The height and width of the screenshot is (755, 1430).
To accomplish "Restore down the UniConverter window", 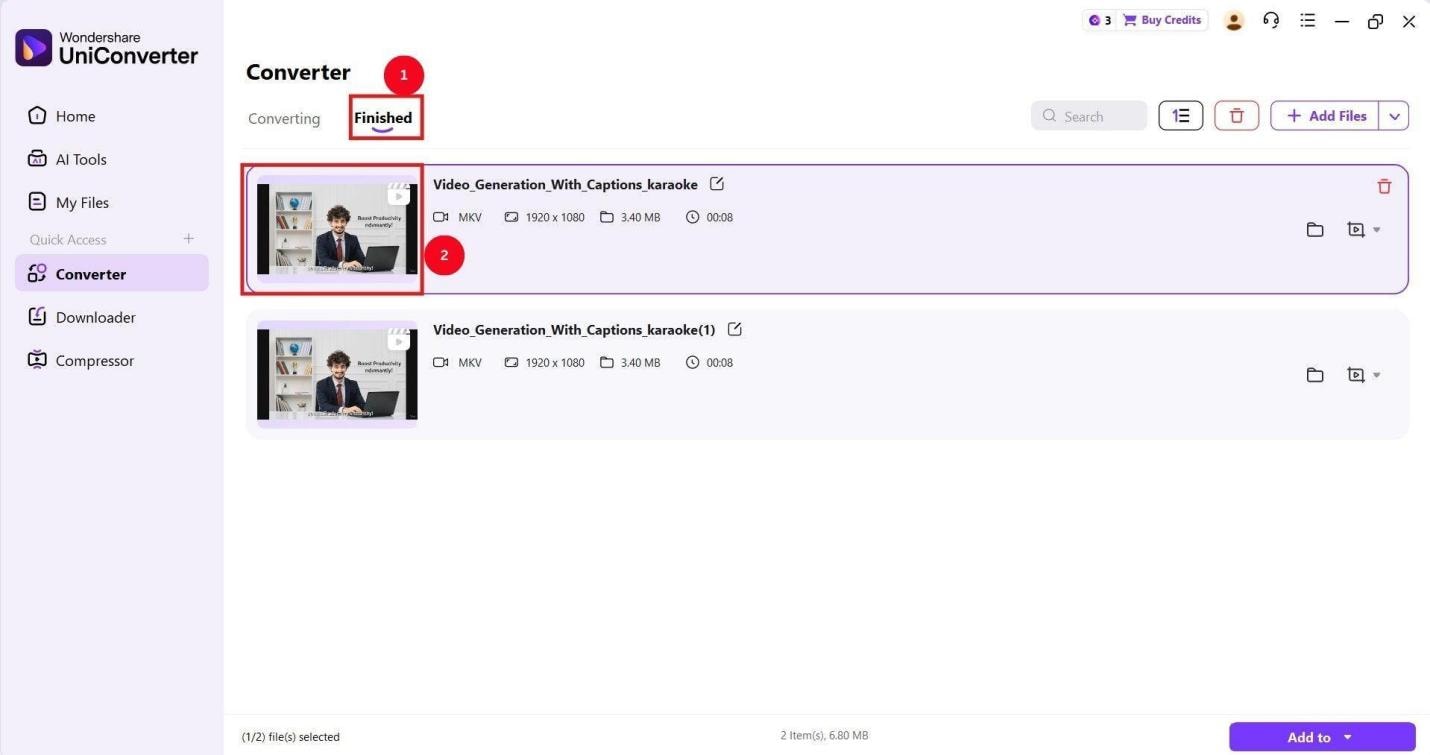I will tap(1375, 21).
